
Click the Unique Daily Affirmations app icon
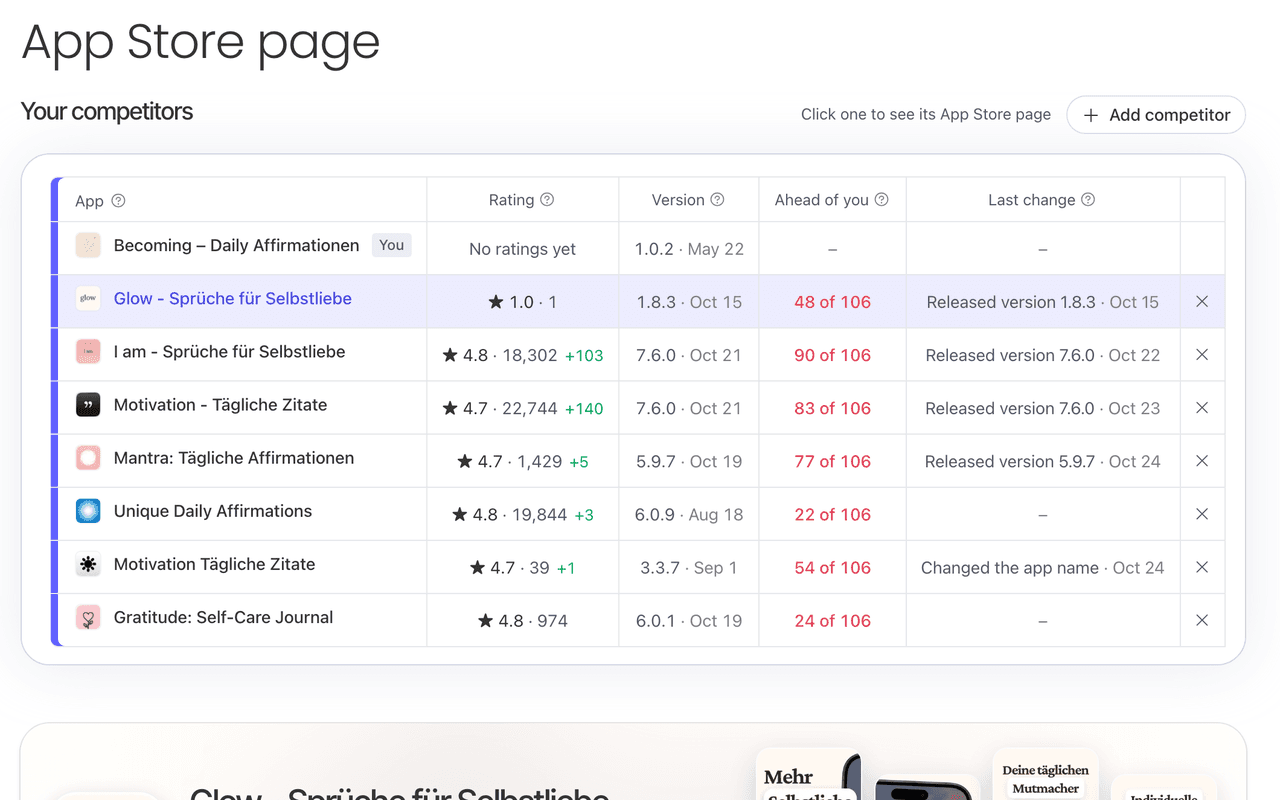[88, 511]
